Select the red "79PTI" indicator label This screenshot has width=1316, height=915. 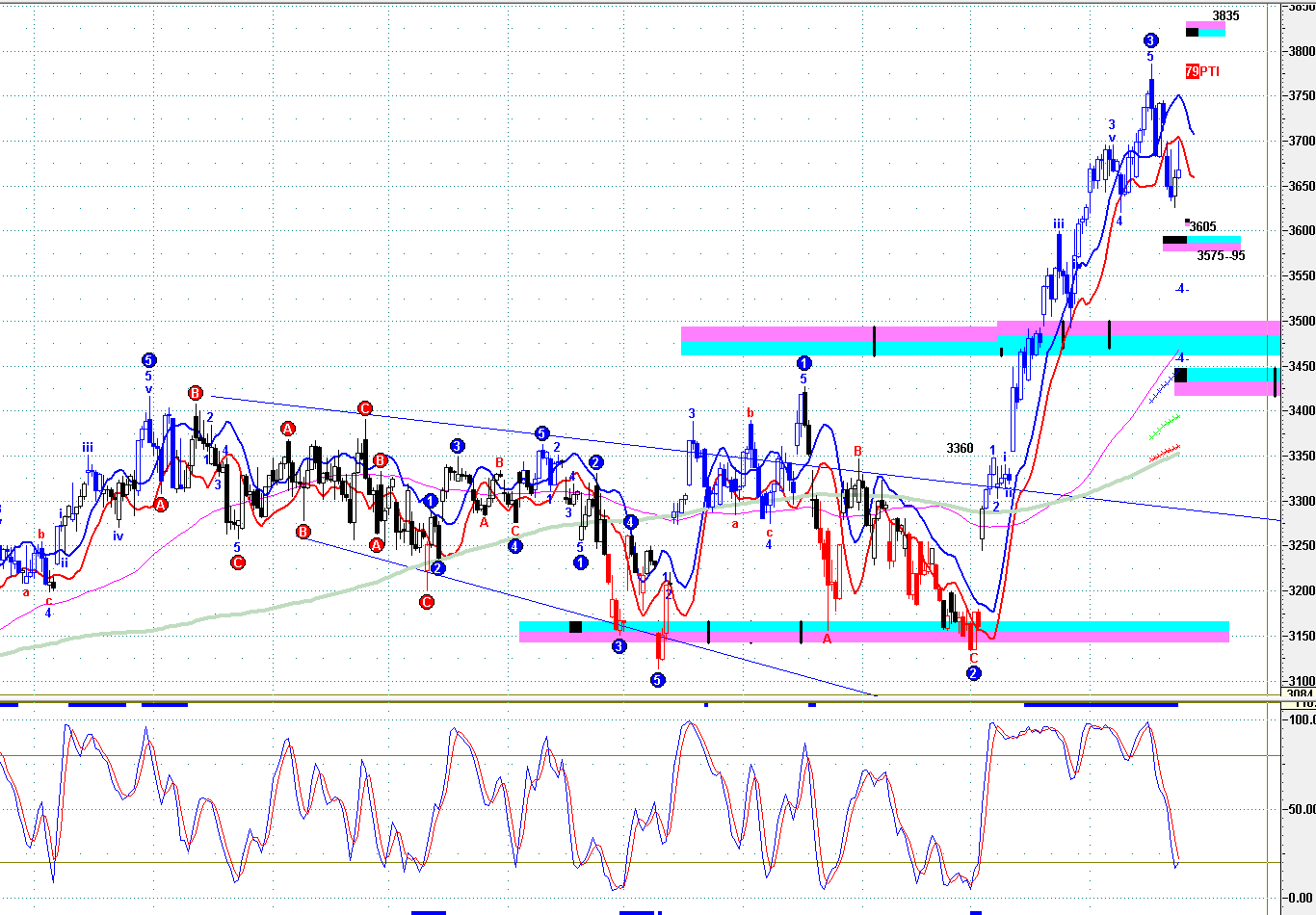1202,71
